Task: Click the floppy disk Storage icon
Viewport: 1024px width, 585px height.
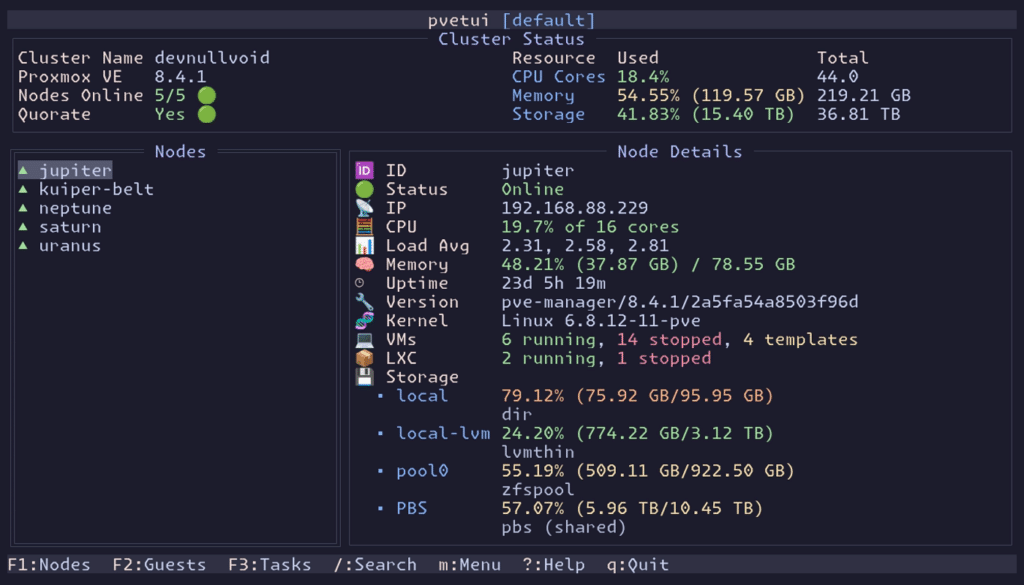Action: pyautogui.click(x=364, y=377)
